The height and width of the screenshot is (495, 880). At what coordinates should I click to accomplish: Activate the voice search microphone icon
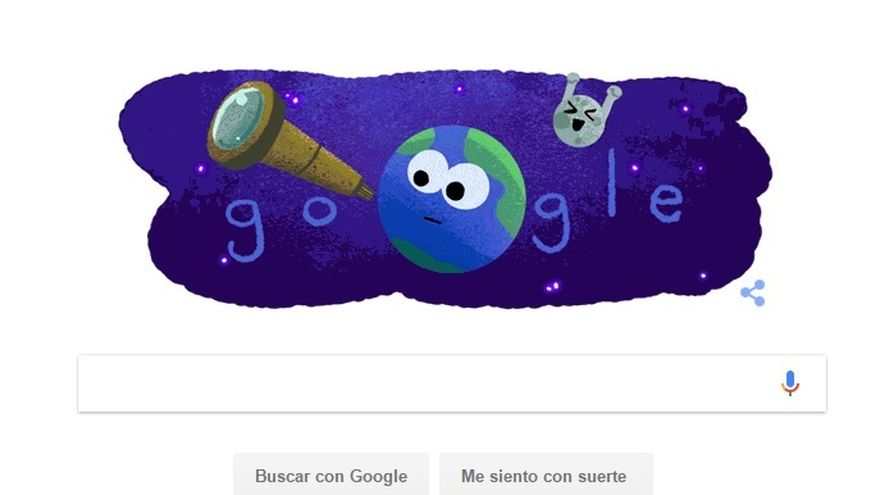tap(790, 383)
